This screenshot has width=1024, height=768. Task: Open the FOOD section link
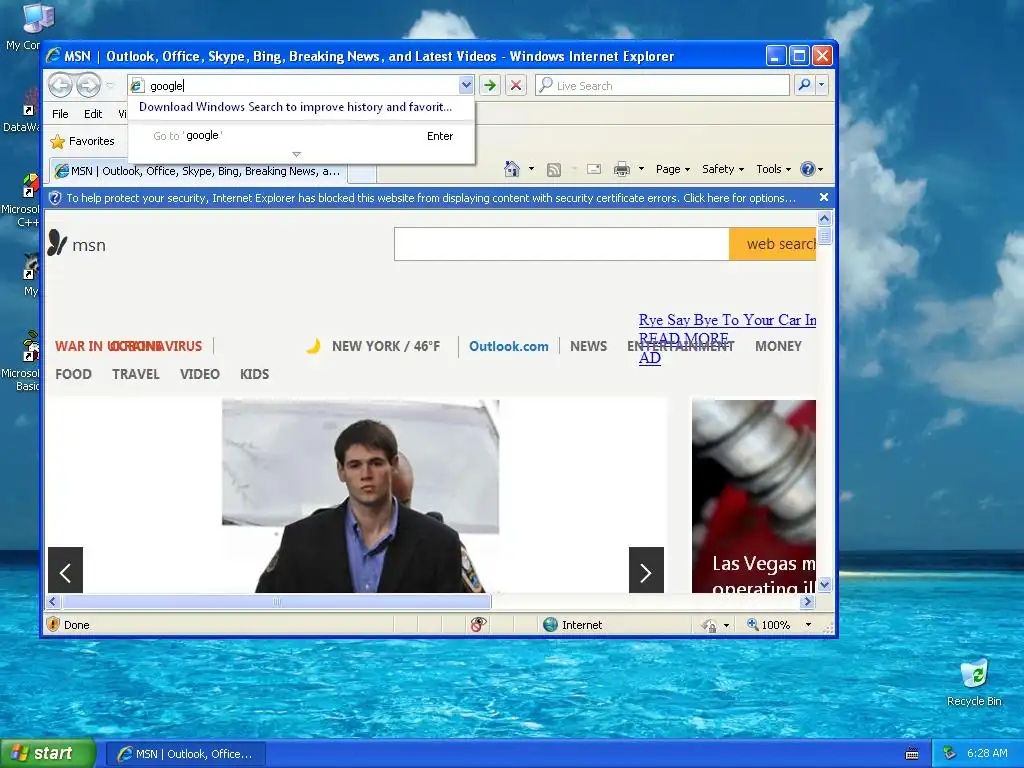[x=73, y=374]
